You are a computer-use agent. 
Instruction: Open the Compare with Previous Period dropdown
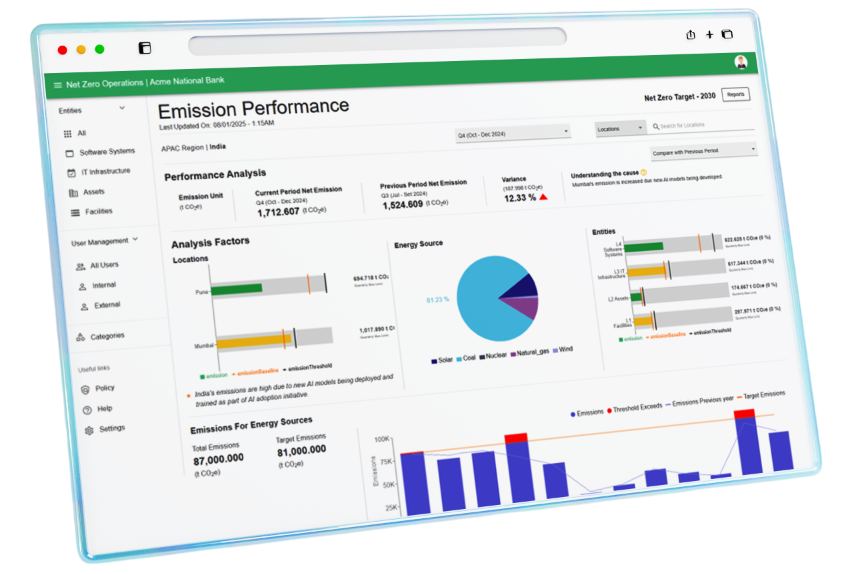pyautogui.click(x=703, y=151)
